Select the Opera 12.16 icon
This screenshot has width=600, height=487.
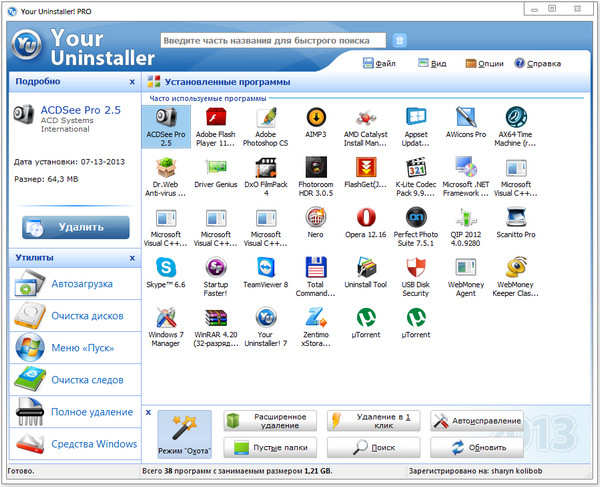(x=366, y=218)
